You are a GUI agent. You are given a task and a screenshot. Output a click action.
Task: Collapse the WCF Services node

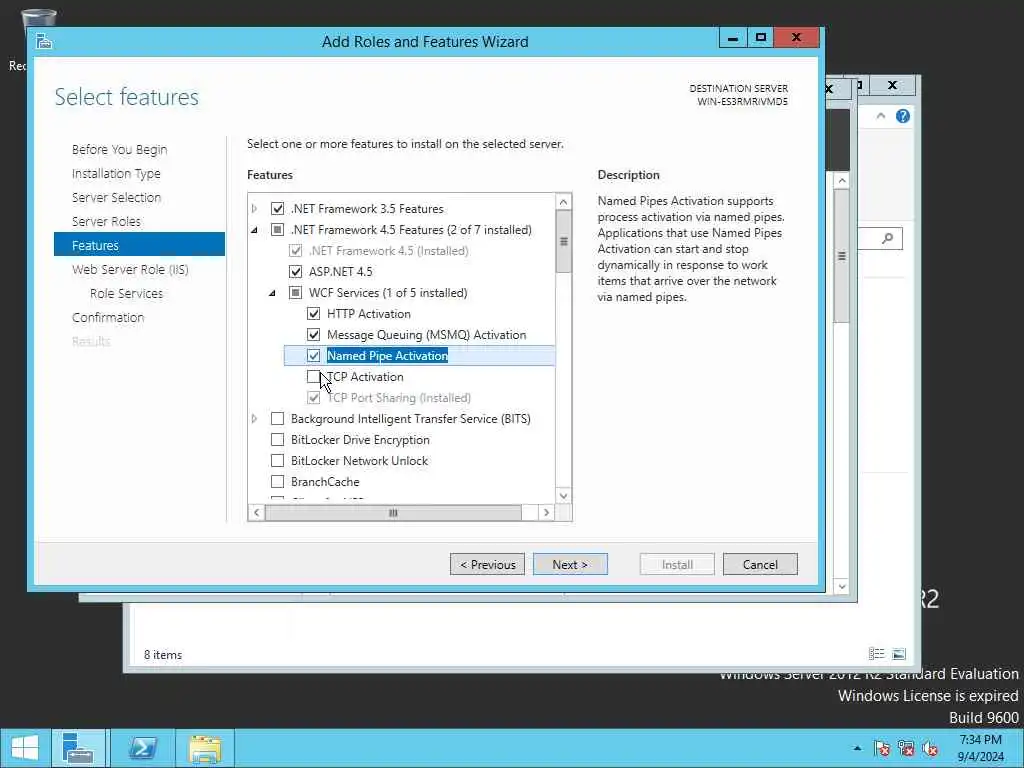tap(272, 293)
